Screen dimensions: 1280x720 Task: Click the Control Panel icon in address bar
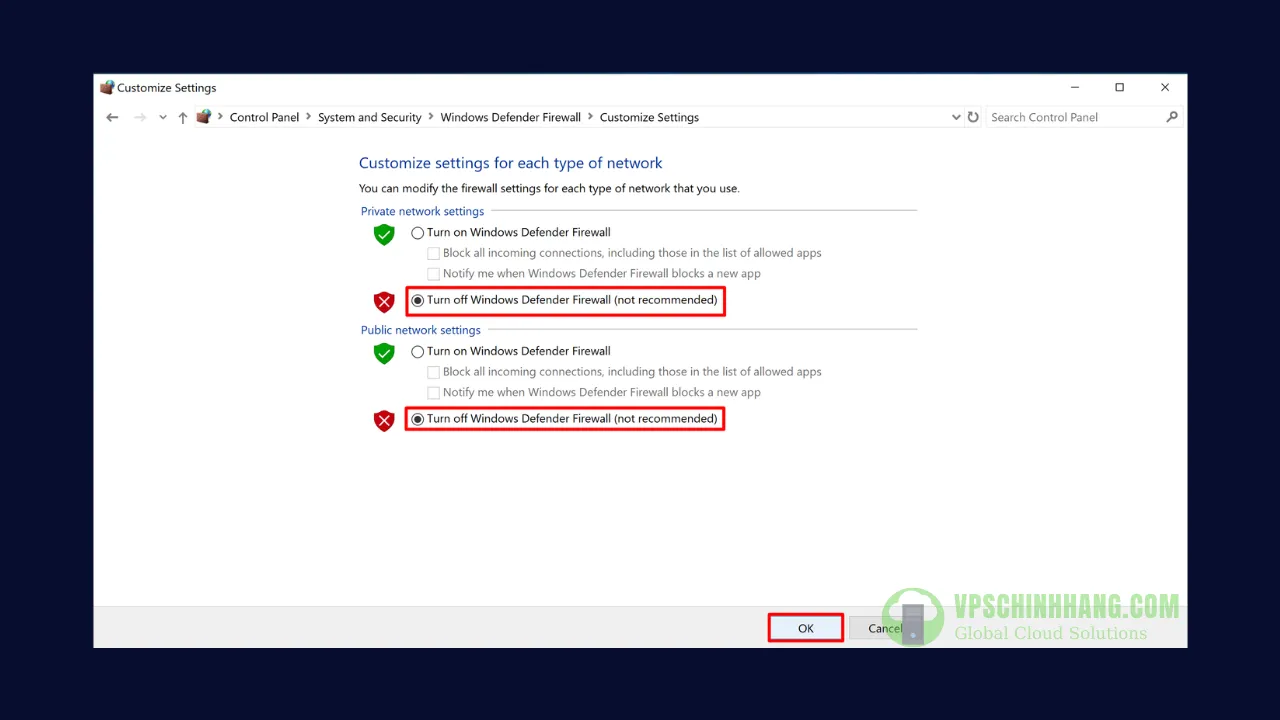click(x=204, y=117)
